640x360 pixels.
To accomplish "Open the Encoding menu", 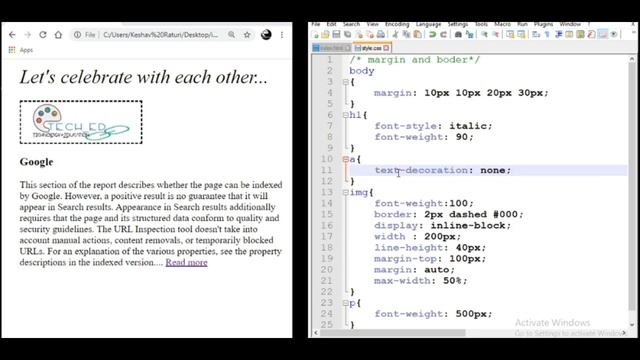I will pos(397,24).
